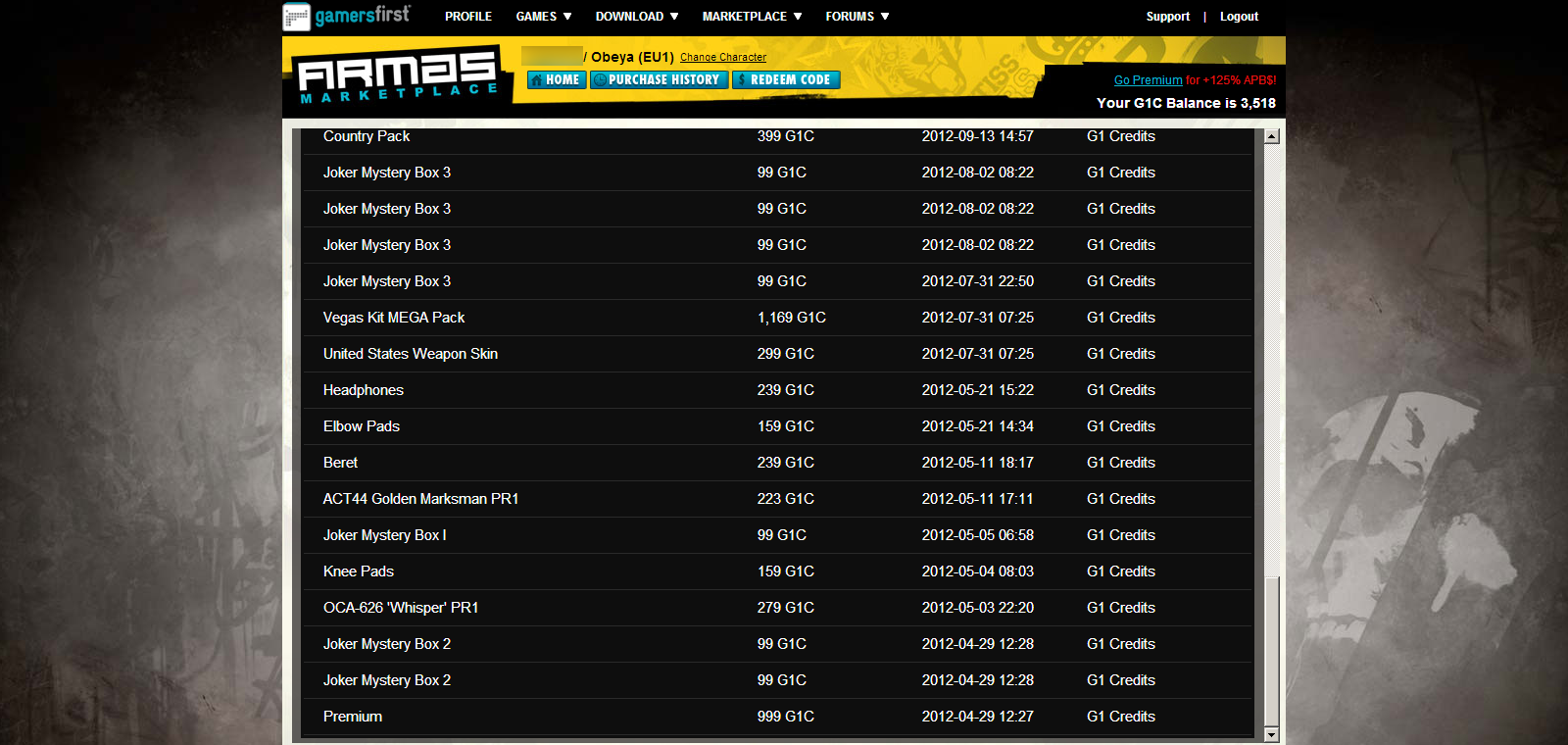
Task: Click the clock icon on Purchase History
Action: tap(600, 80)
